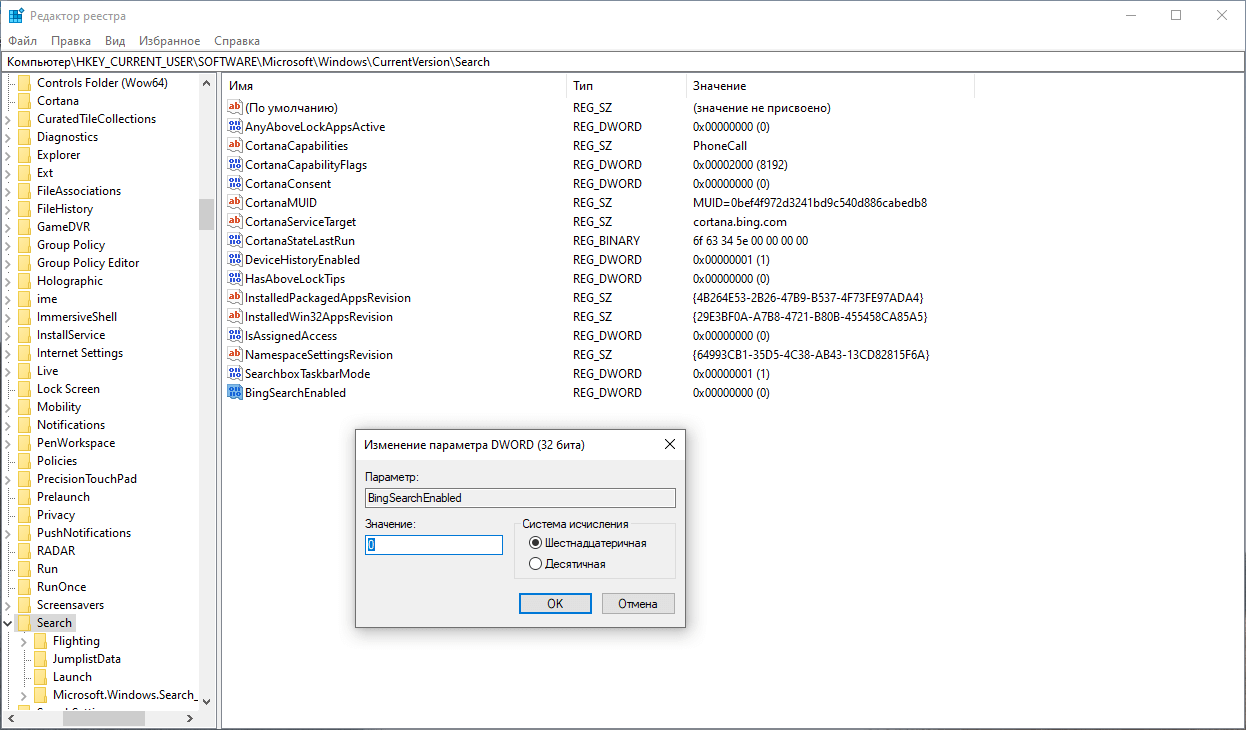This screenshot has height=730, width=1246.
Task: Click the Run folder icon in tree
Action: pyautogui.click(x=25, y=569)
